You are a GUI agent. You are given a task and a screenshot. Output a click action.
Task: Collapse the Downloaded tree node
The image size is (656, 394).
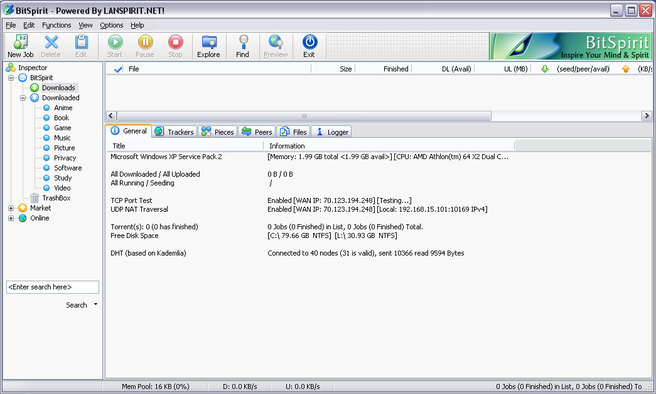coord(23,98)
